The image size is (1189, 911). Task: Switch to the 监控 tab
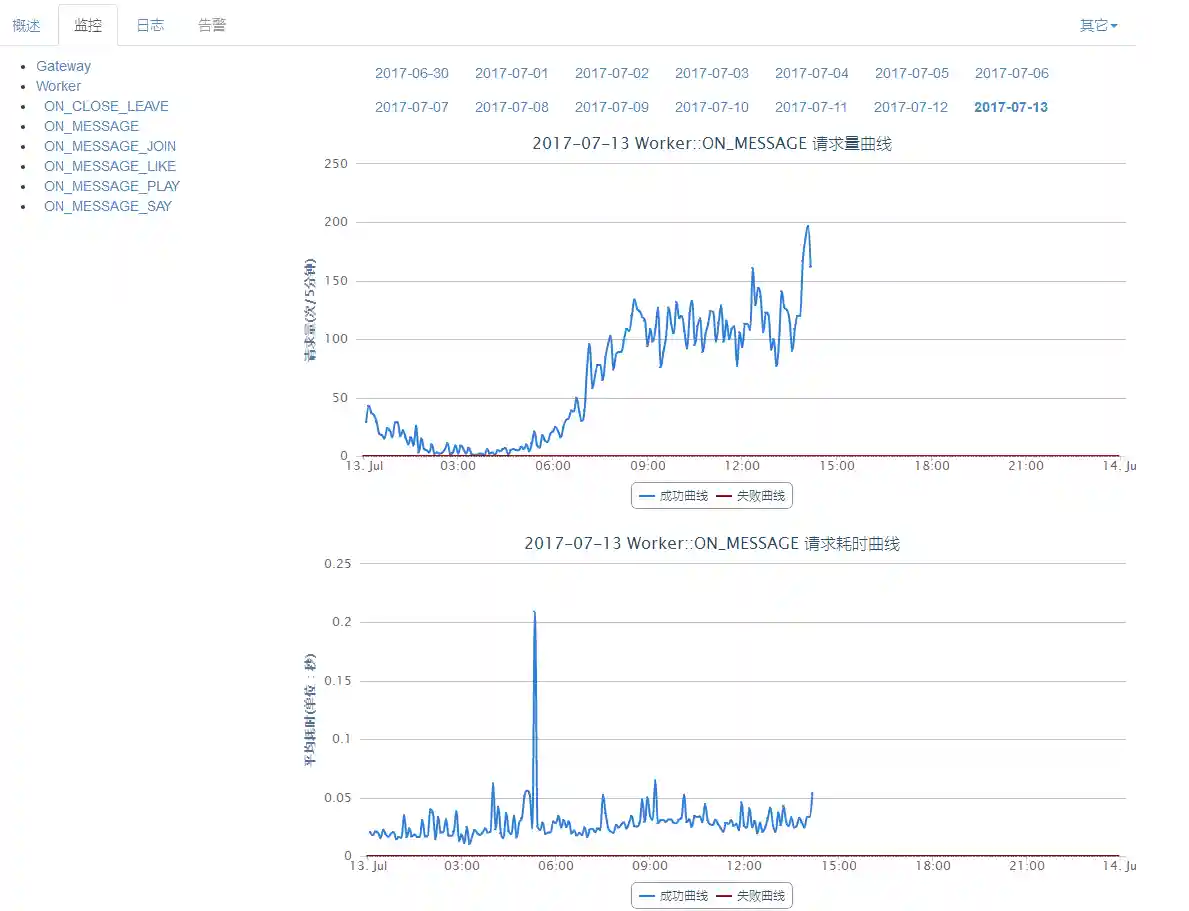(x=88, y=26)
